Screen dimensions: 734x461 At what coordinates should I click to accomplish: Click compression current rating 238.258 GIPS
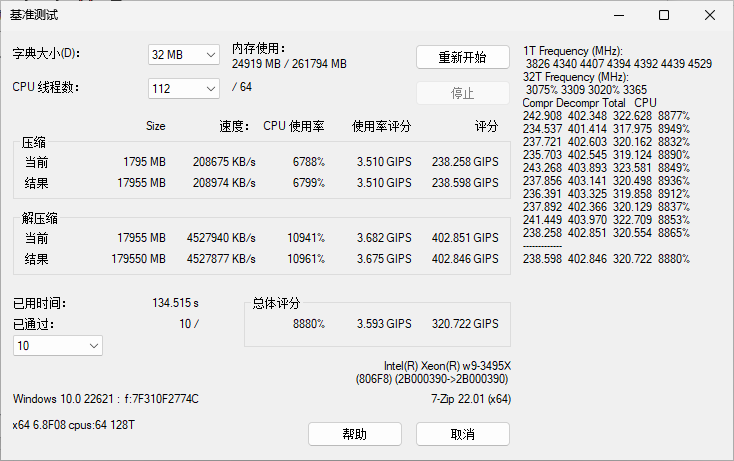coord(465,162)
